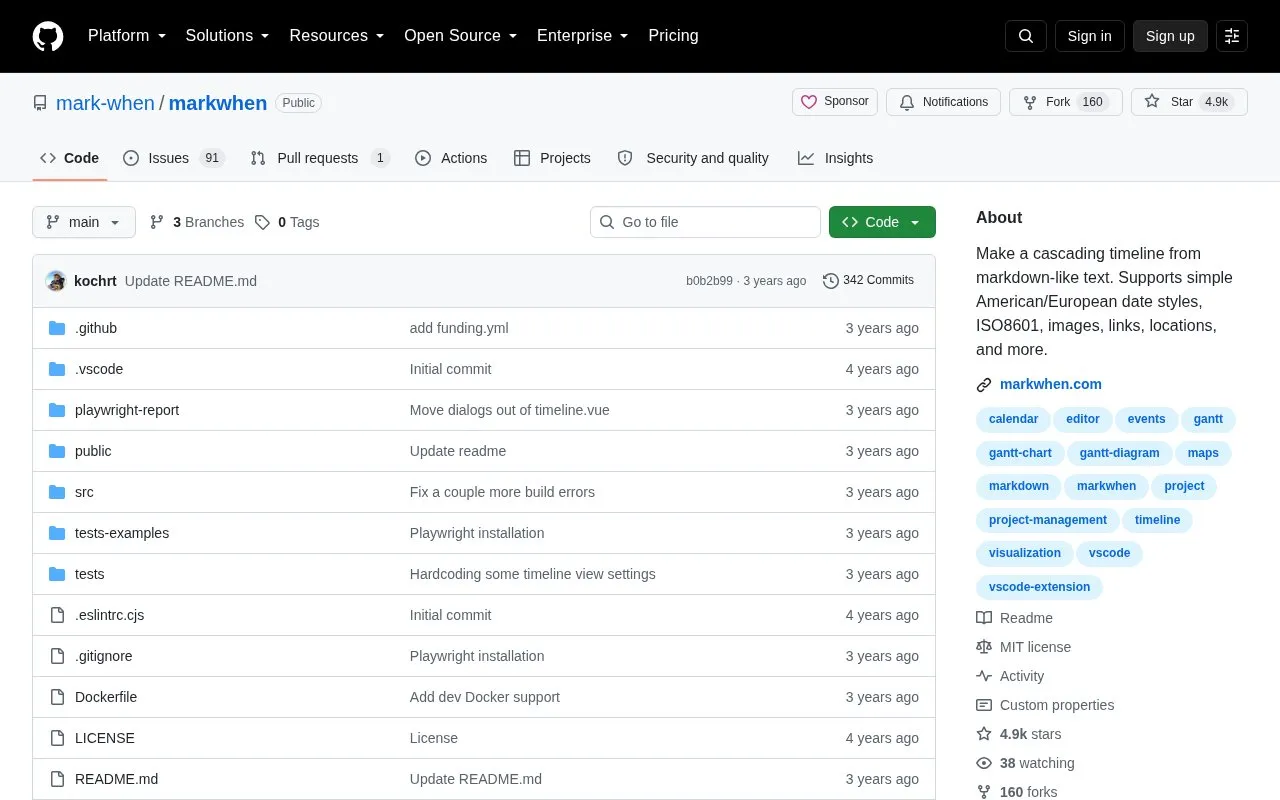The width and height of the screenshot is (1280, 800).
Task: Click the Activity pulse icon
Action: tap(984, 676)
